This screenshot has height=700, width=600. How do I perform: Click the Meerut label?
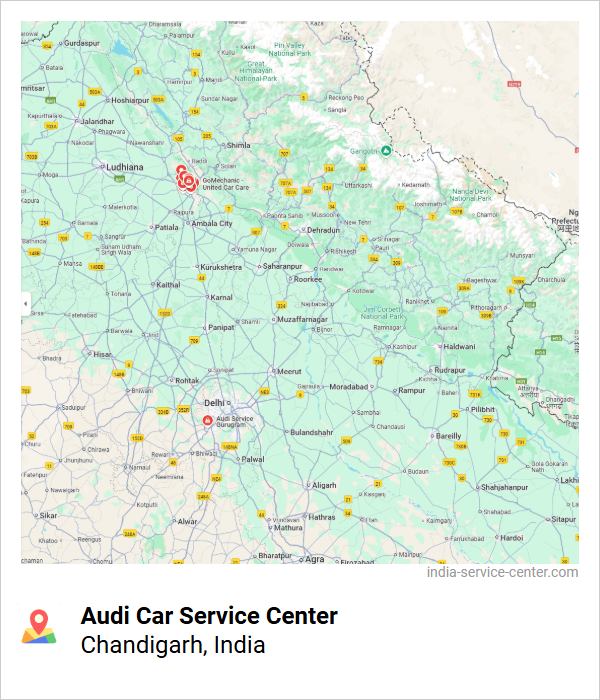(x=289, y=371)
